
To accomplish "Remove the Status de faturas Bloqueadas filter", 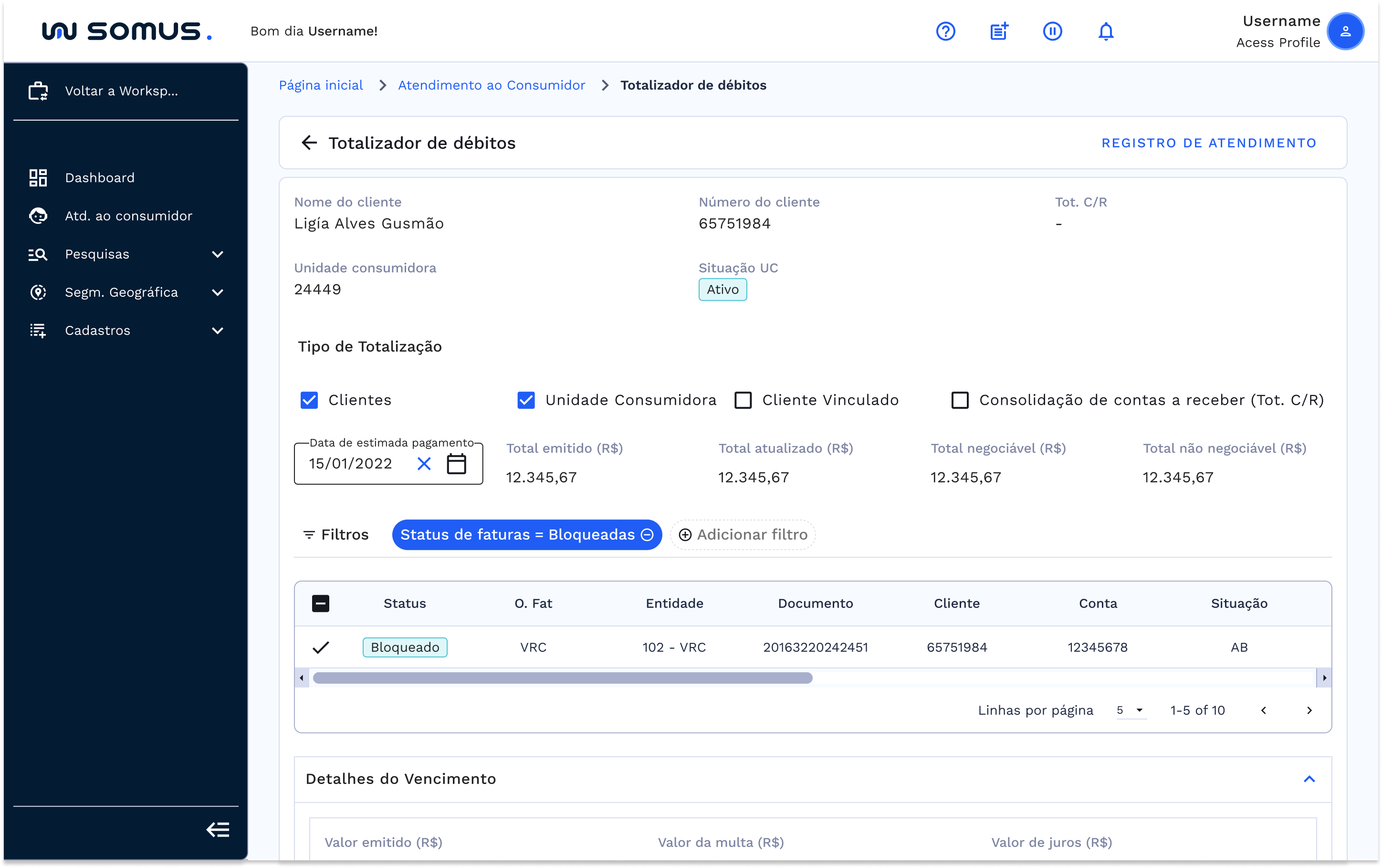I will pyautogui.click(x=646, y=534).
